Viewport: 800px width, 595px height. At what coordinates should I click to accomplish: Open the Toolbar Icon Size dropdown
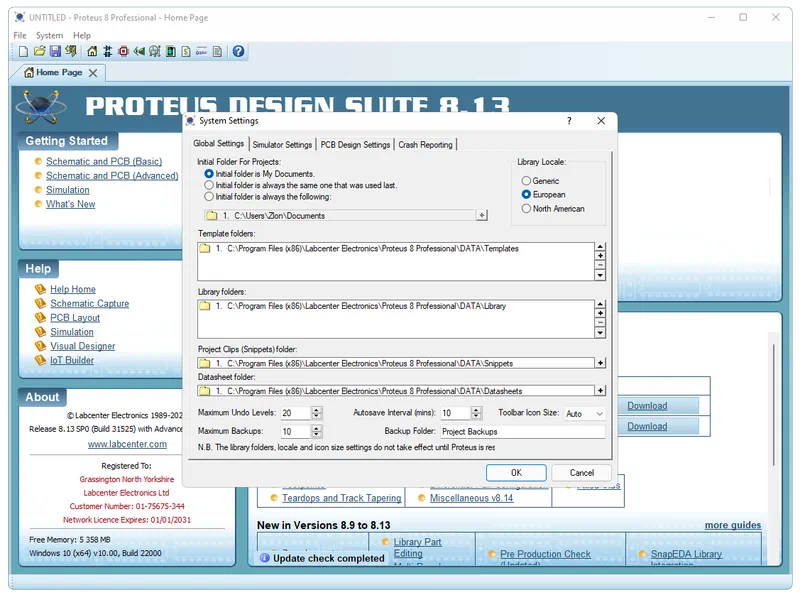click(x=585, y=413)
